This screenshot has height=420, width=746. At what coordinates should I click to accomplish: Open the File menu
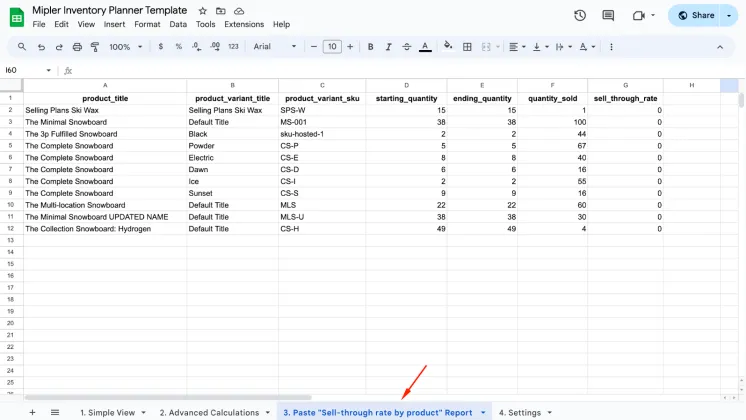coord(39,24)
